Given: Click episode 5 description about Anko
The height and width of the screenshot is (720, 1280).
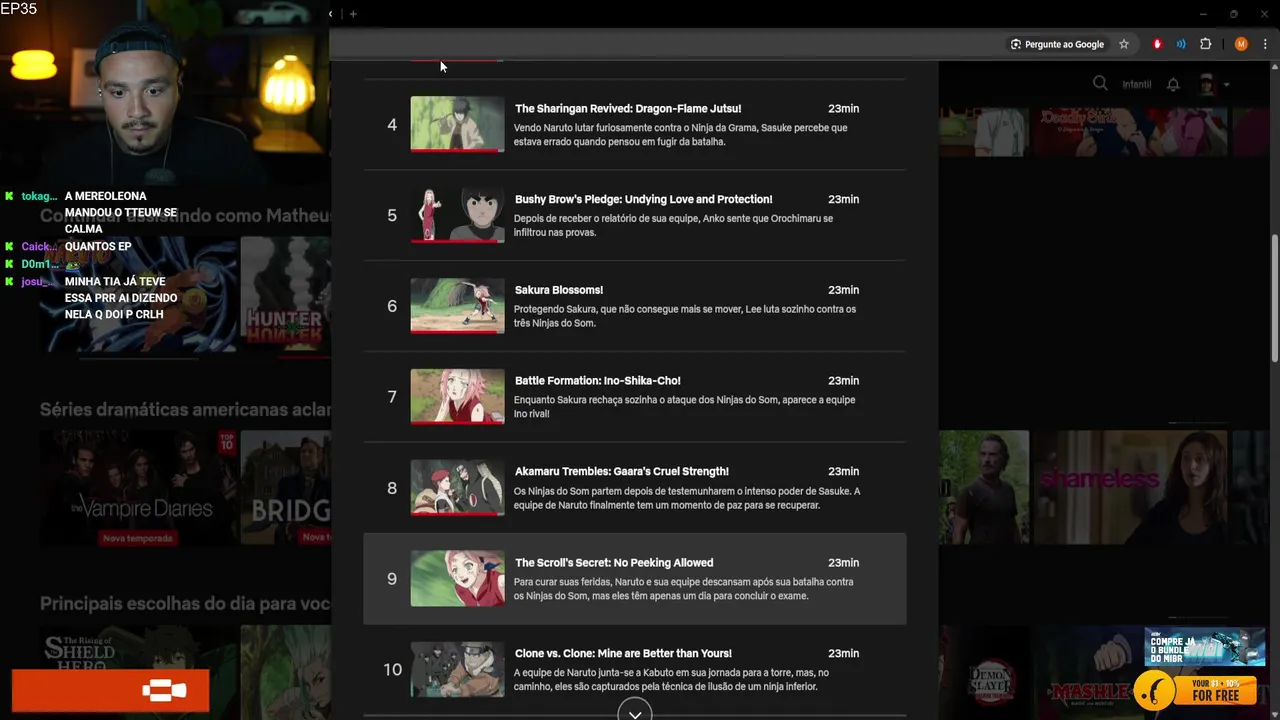Looking at the screenshot, I should [673, 225].
